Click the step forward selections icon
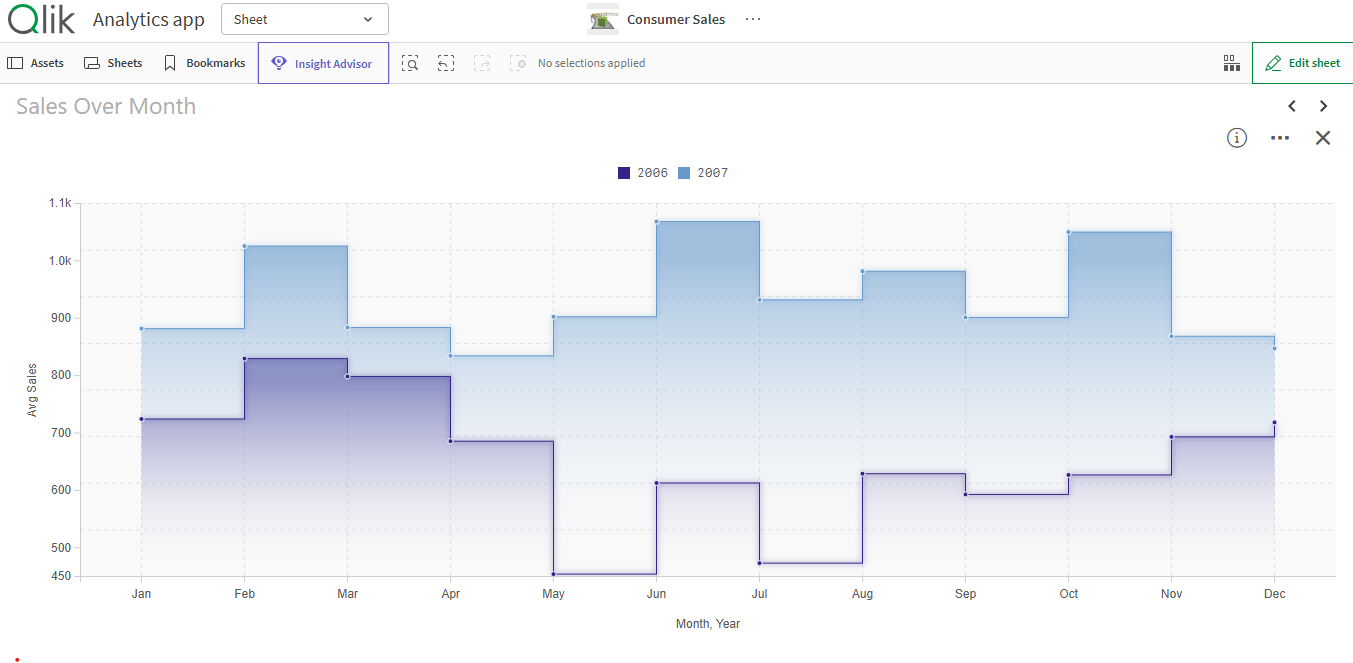The width and height of the screenshot is (1353, 663). pos(482,63)
